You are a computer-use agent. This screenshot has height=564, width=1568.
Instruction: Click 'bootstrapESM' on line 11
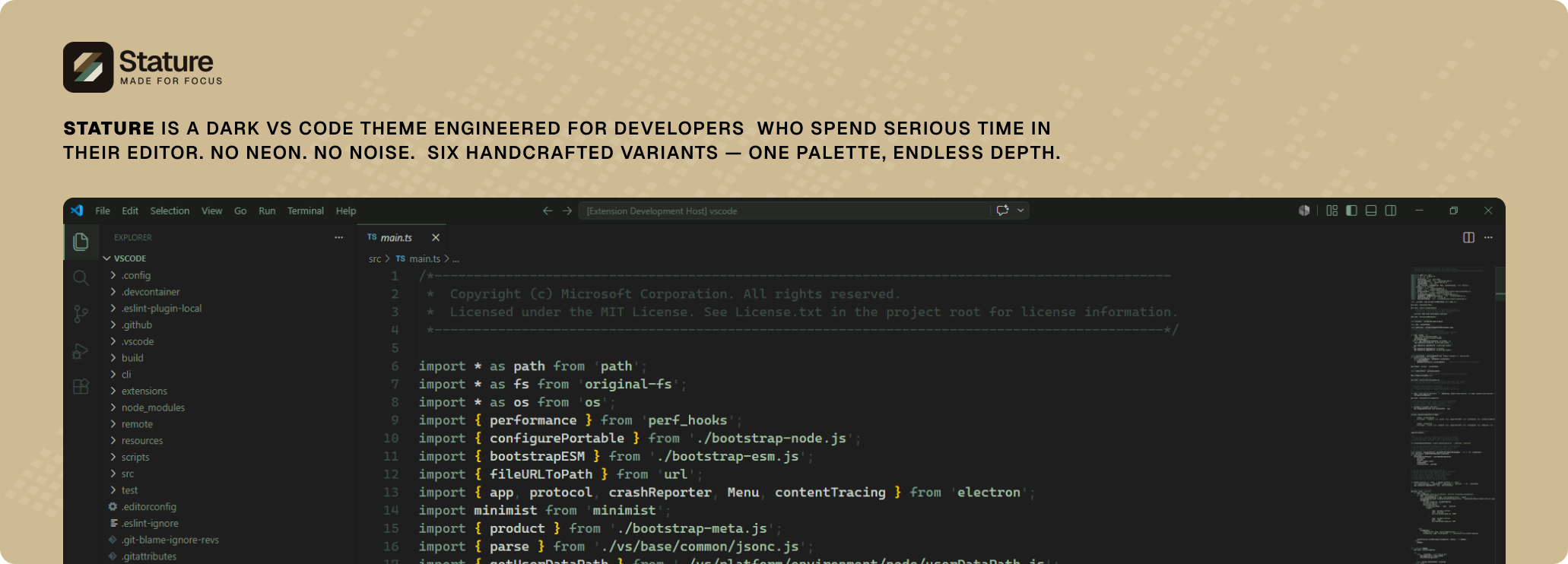pyautogui.click(x=537, y=456)
